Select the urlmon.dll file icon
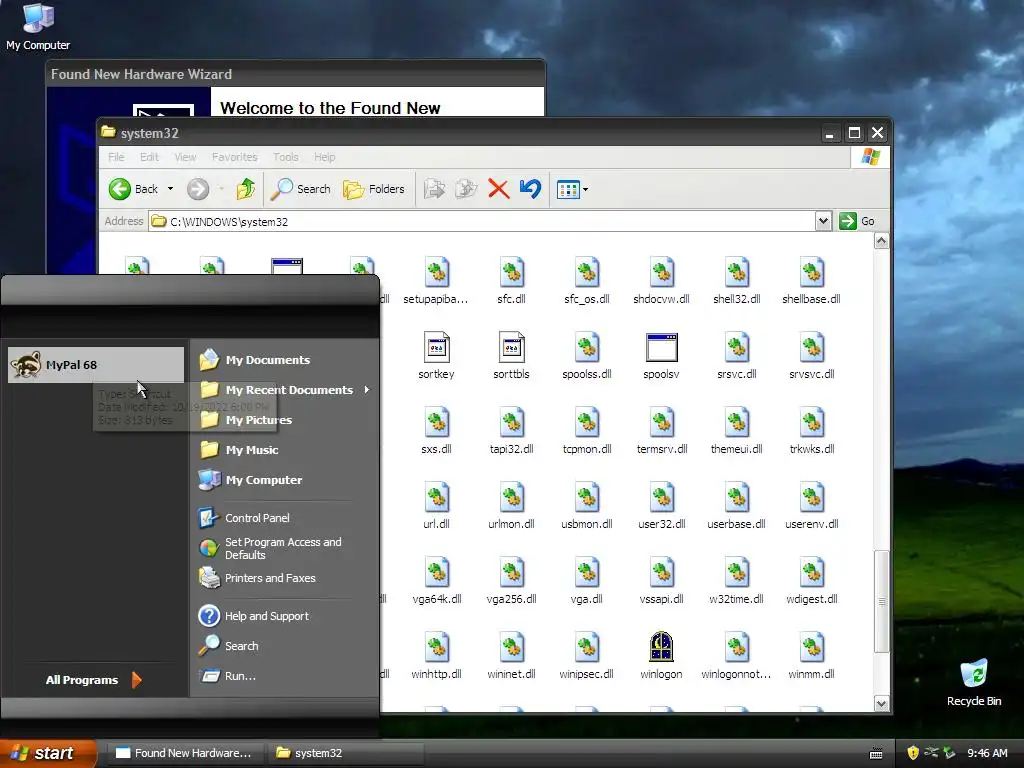1024x768 pixels. click(511, 498)
